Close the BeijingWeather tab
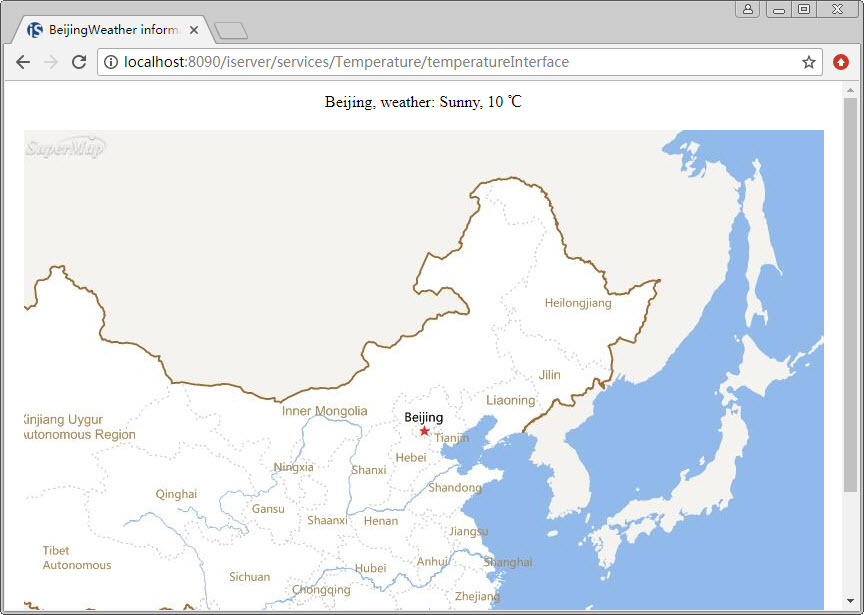The height and width of the screenshot is (615, 864). tap(194, 30)
